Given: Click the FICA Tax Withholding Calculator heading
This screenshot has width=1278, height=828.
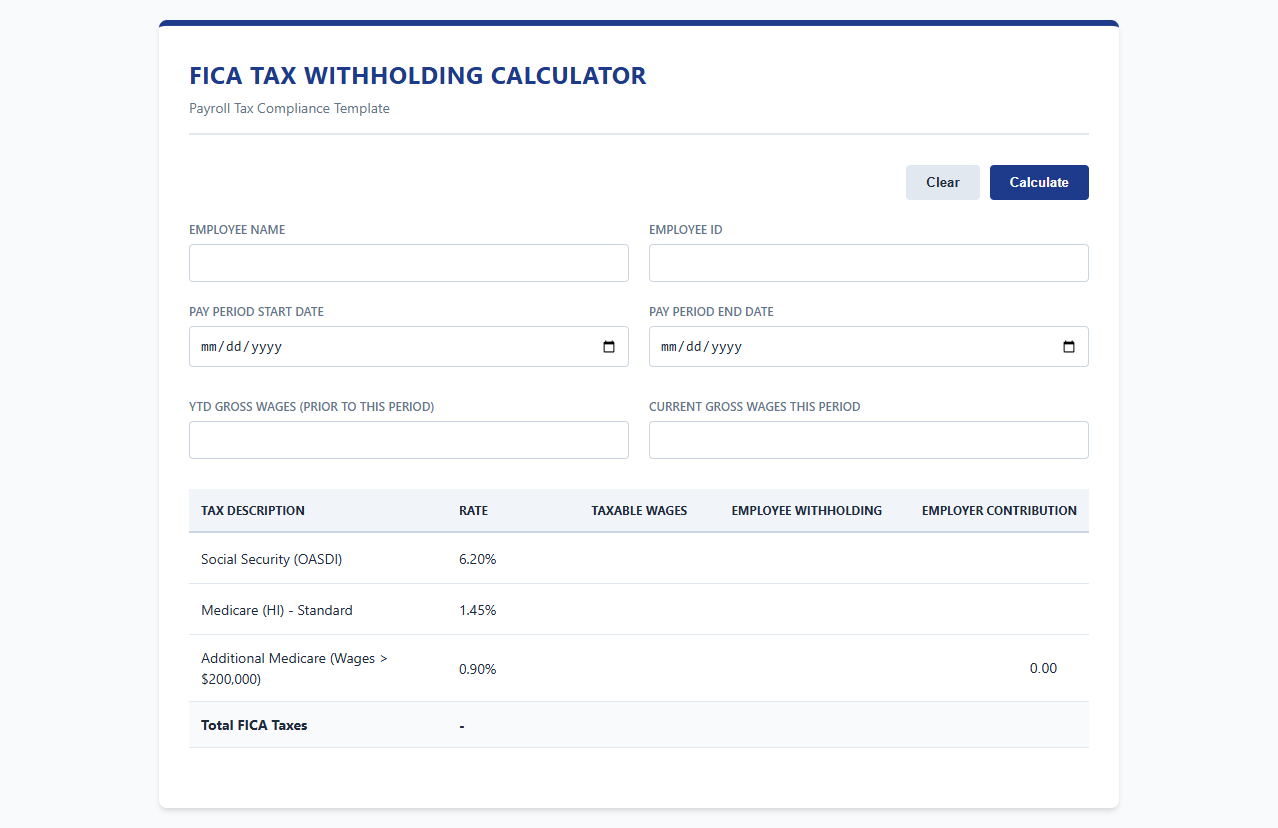Looking at the screenshot, I should point(418,75).
